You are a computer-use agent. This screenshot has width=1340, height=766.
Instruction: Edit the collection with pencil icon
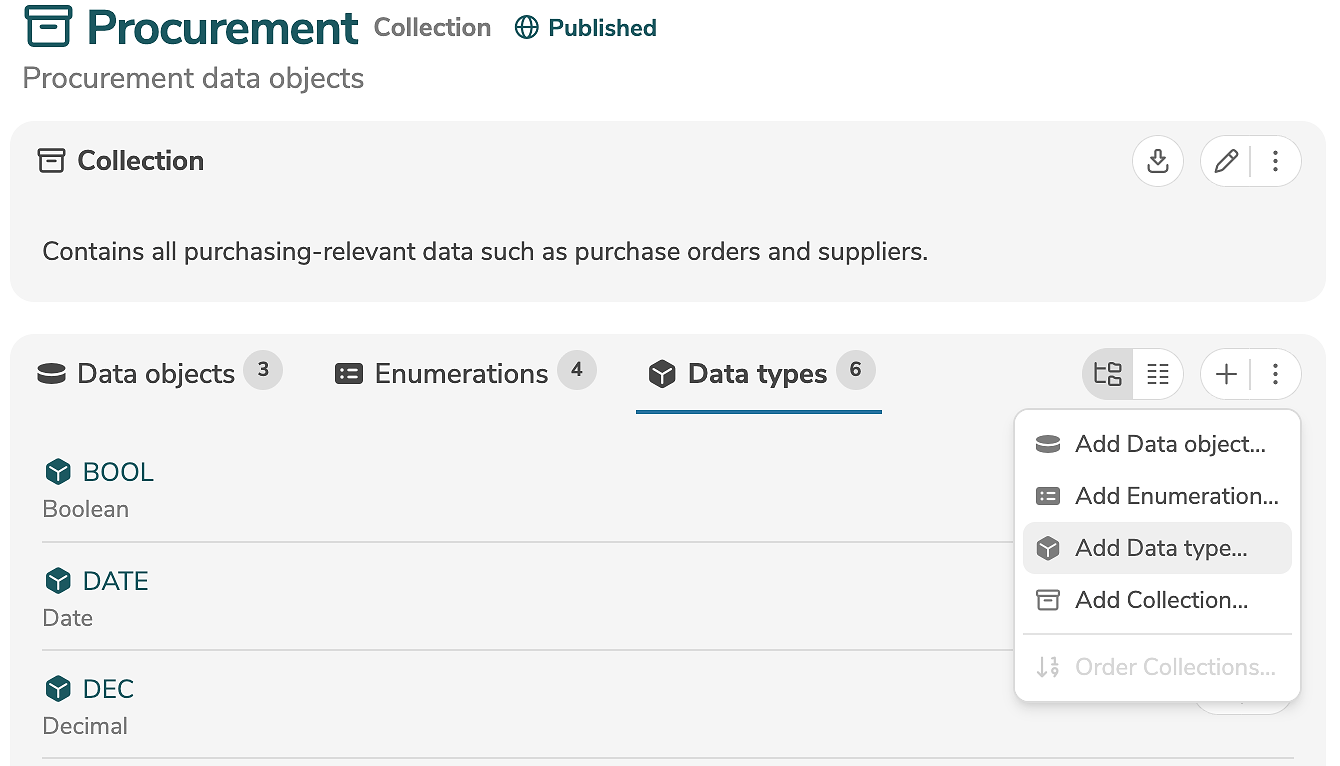pyautogui.click(x=1226, y=161)
